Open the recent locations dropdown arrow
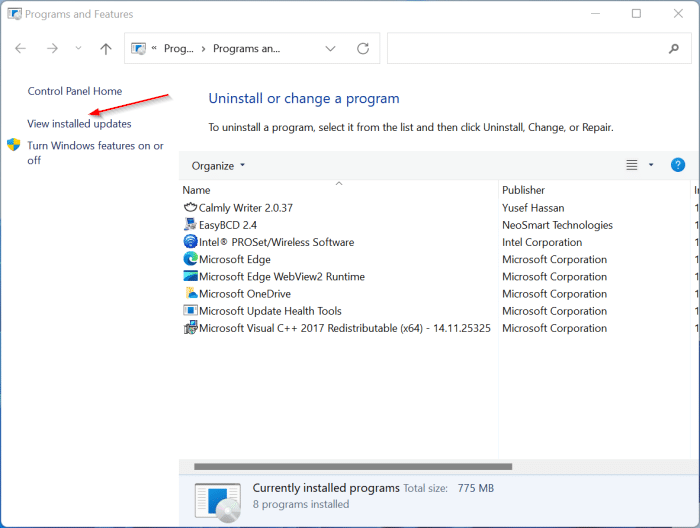This screenshot has width=700, height=528. (x=78, y=48)
